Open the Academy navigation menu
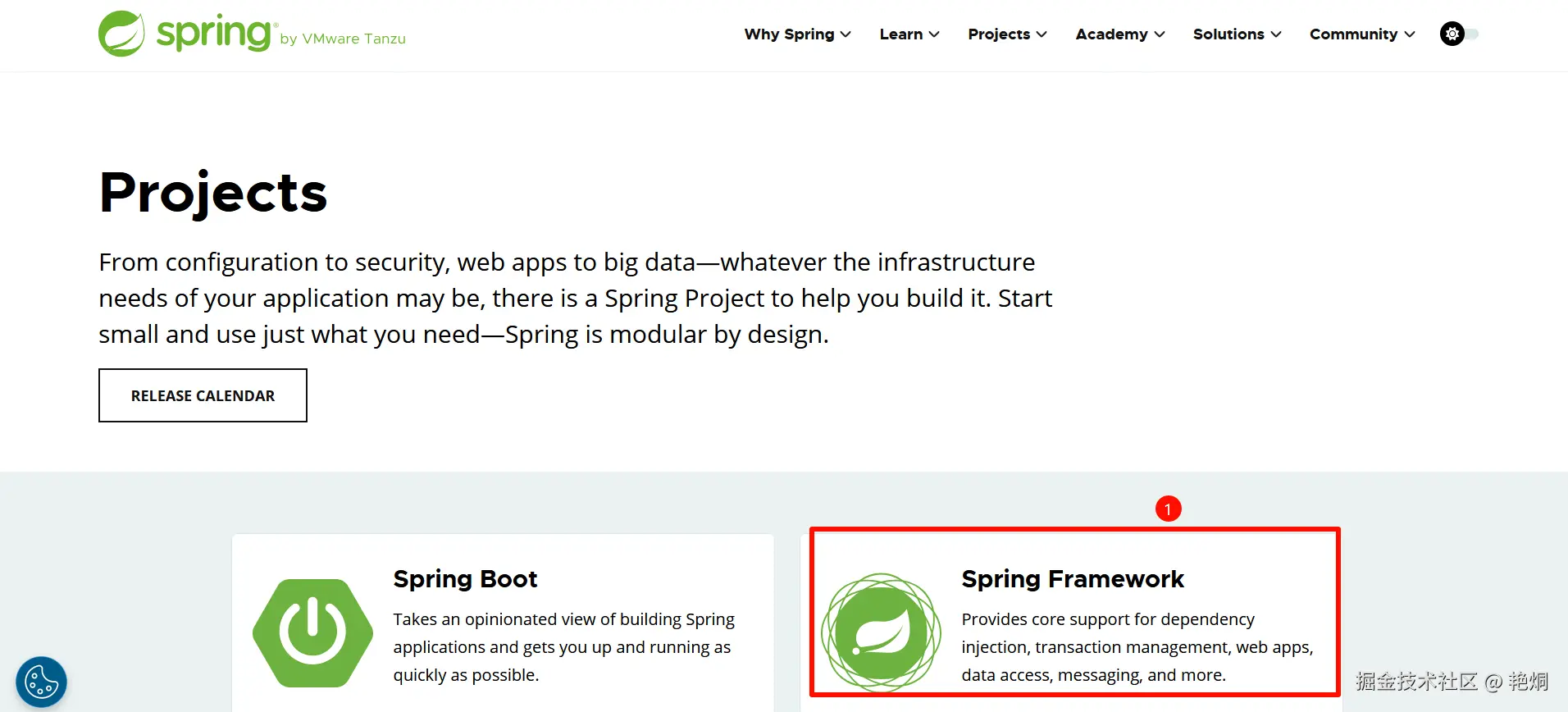The width and height of the screenshot is (1568, 712). click(1119, 34)
